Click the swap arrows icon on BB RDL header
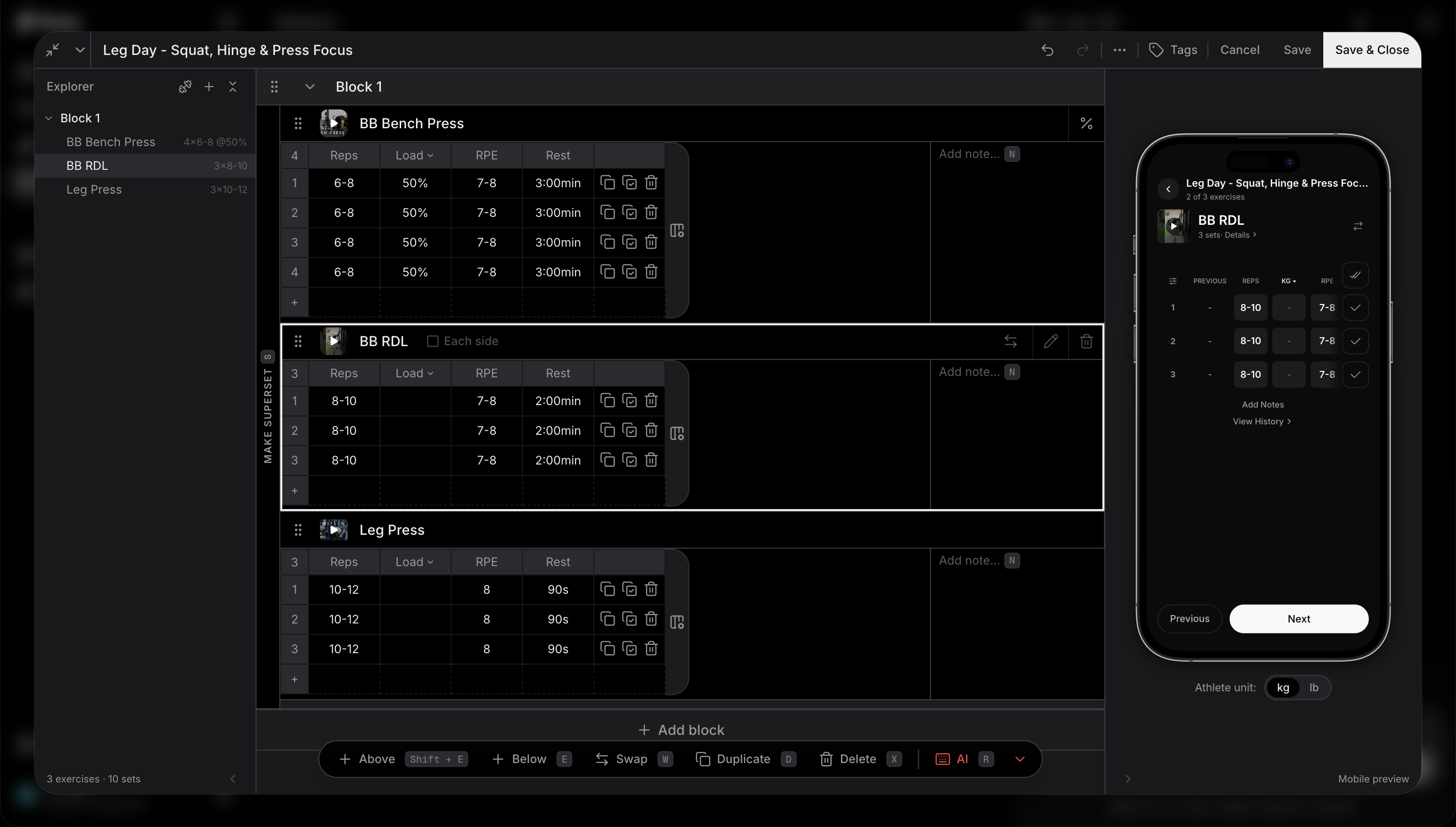 point(1010,341)
